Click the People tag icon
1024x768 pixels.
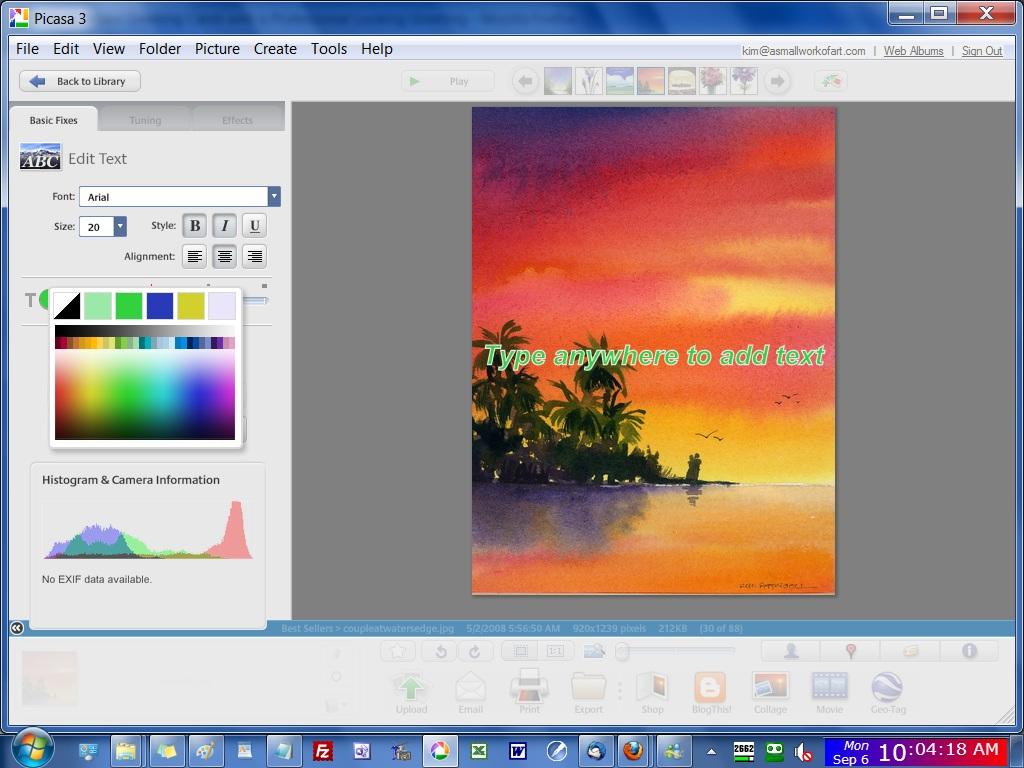coord(791,651)
